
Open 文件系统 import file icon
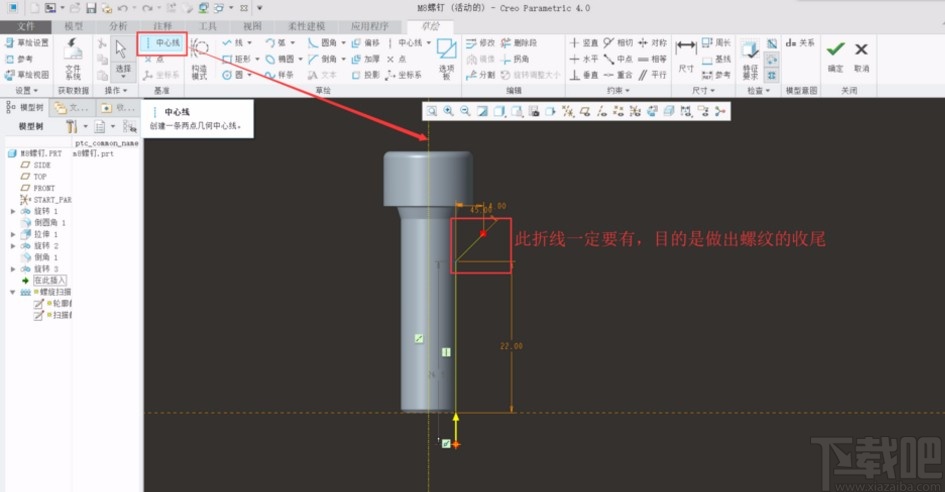click(x=73, y=58)
